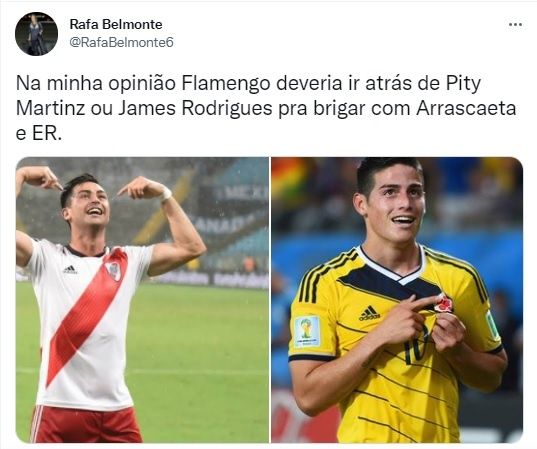537x449 pixels.
Task: Open the @RafaBelmonte6 handle link
Action: coord(122,42)
